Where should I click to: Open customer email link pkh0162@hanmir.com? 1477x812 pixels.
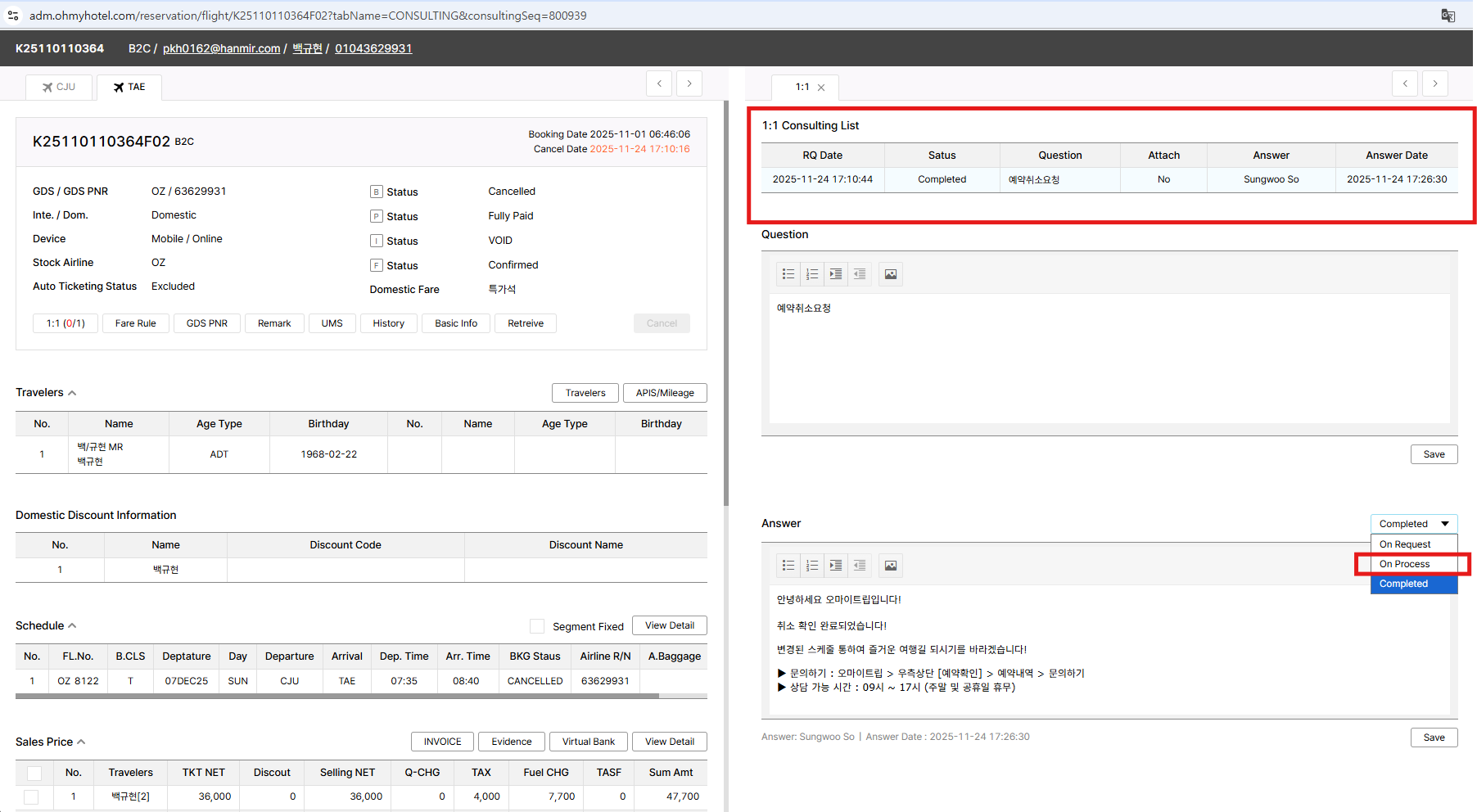221,48
